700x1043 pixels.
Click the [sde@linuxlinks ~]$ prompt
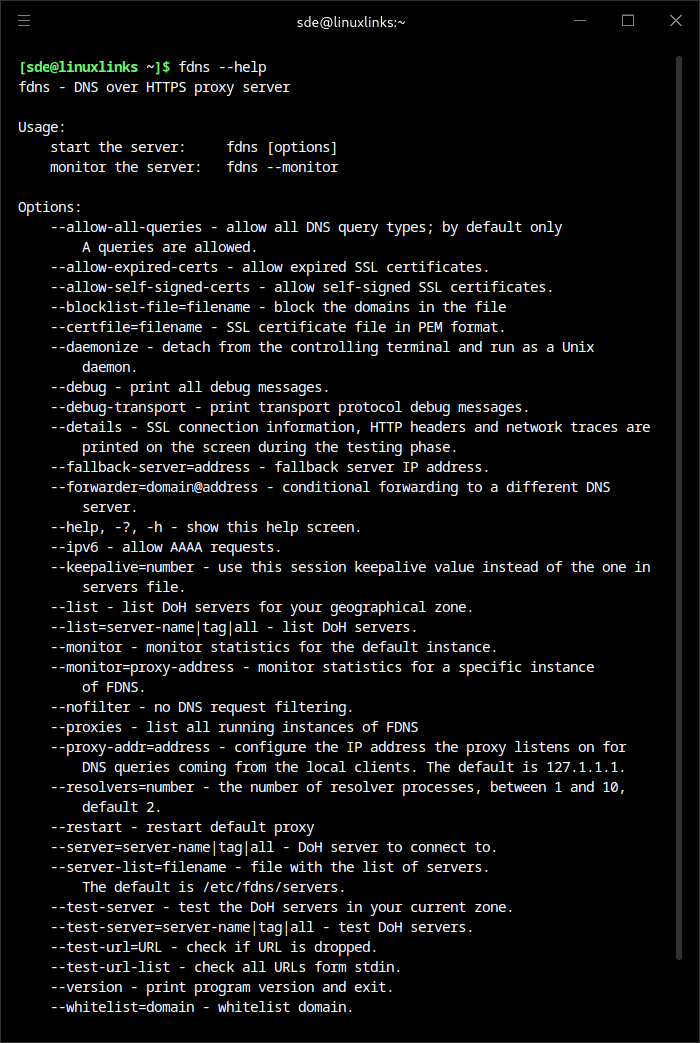[94, 67]
